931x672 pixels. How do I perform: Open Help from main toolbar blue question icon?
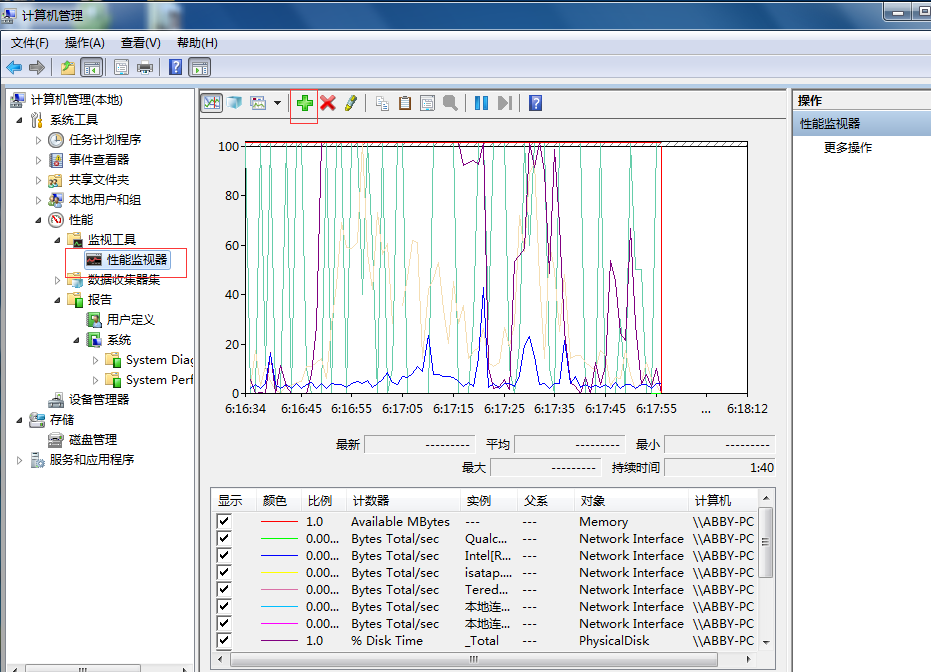pos(175,67)
